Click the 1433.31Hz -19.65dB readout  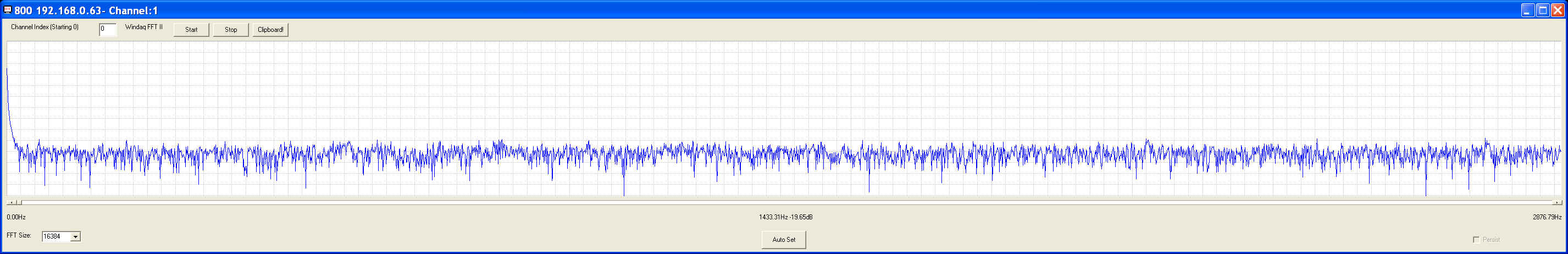[x=785, y=218]
